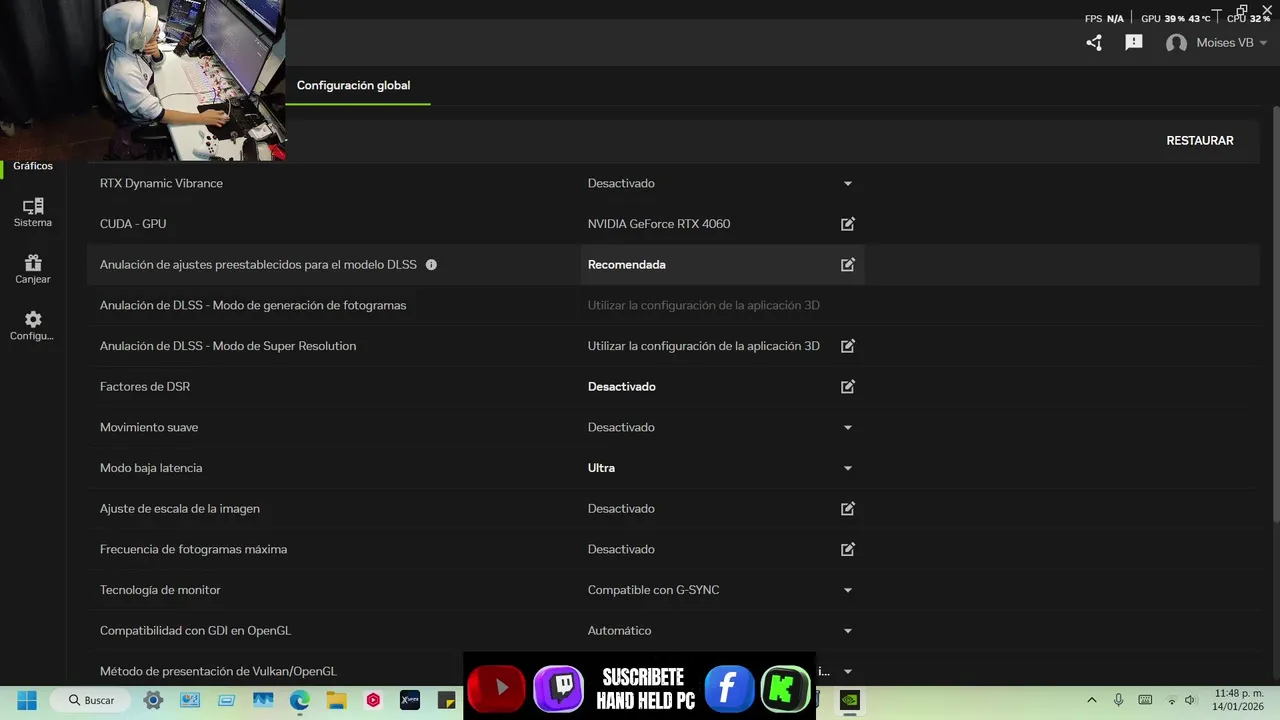Click the user avatar icon
The height and width of the screenshot is (720, 1280).
(1177, 43)
